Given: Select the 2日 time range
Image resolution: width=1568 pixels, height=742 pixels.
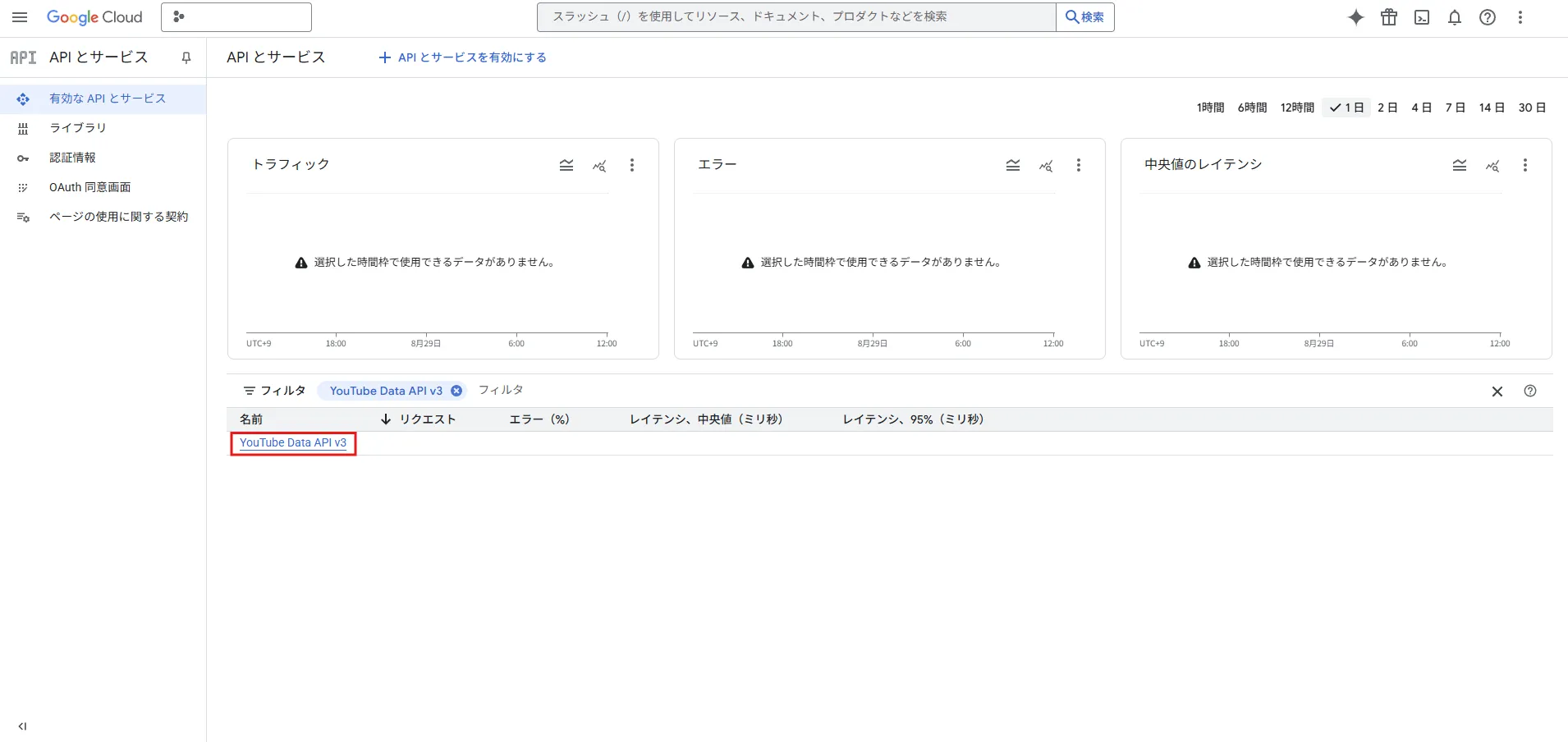Looking at the screenshot, I should tap(1387, 108).
